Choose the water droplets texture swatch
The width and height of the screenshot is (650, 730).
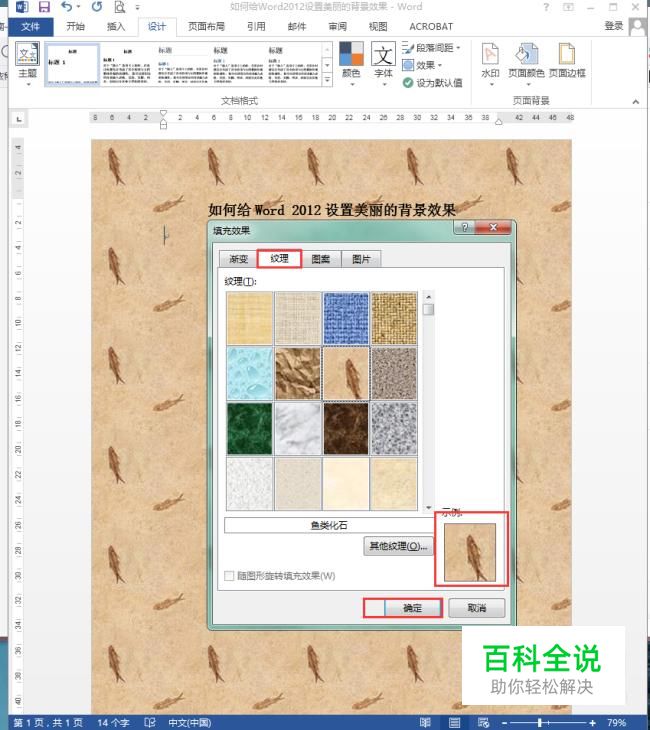click(x=250, y=373)
